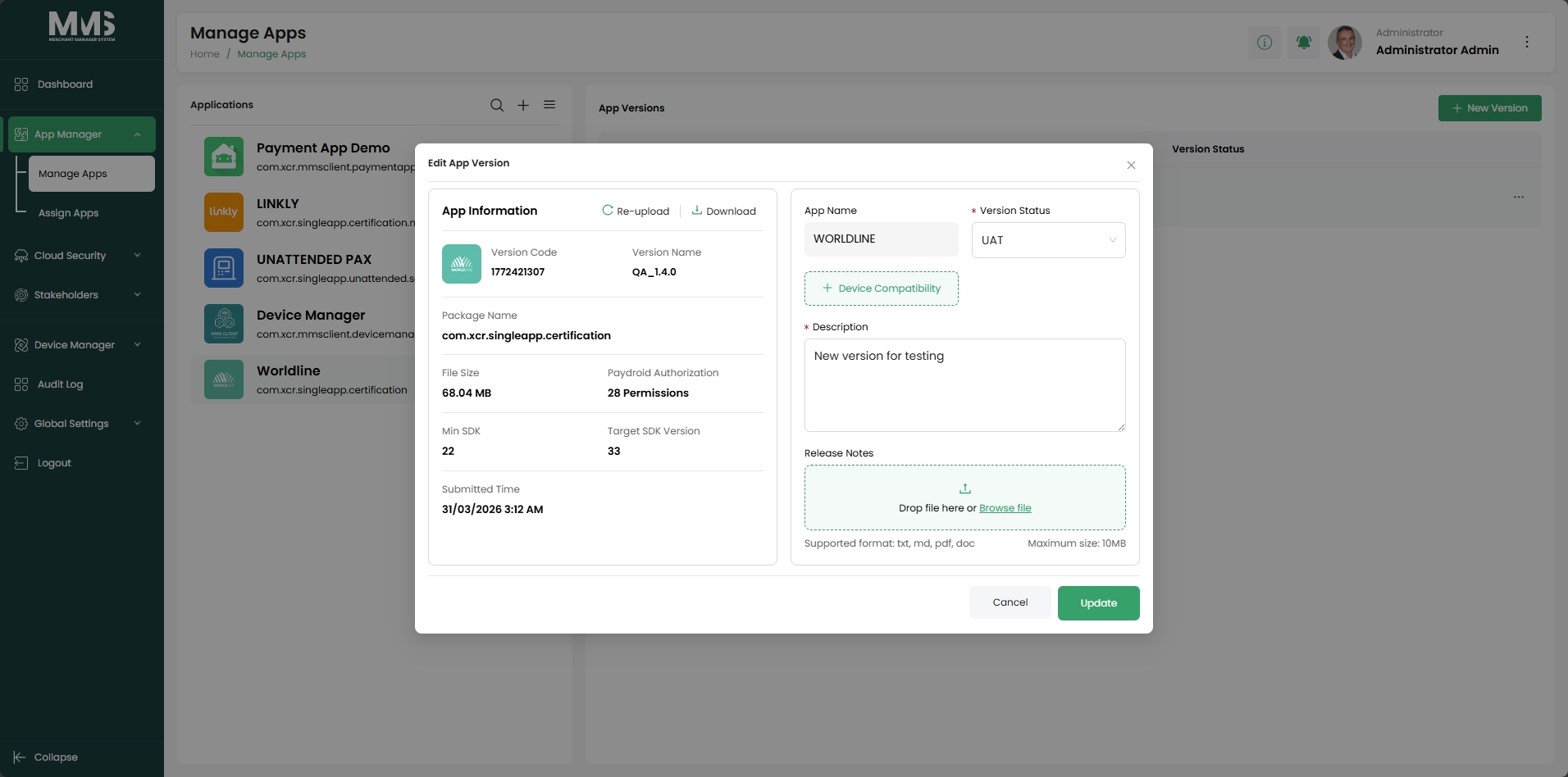Open version row ellipsis actions
Screen dimensions: 1568x777
point(1519,197)
